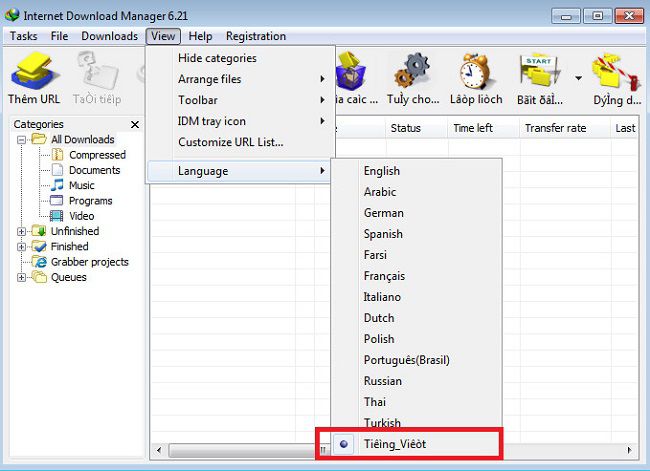This screenshot has height=471, width=650.
Task: Select the Music category note icon
Action: tap(57, 185)
